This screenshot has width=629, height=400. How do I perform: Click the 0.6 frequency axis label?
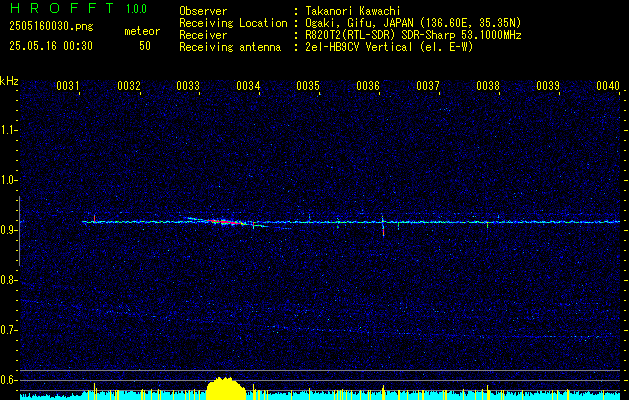point(8,380)
